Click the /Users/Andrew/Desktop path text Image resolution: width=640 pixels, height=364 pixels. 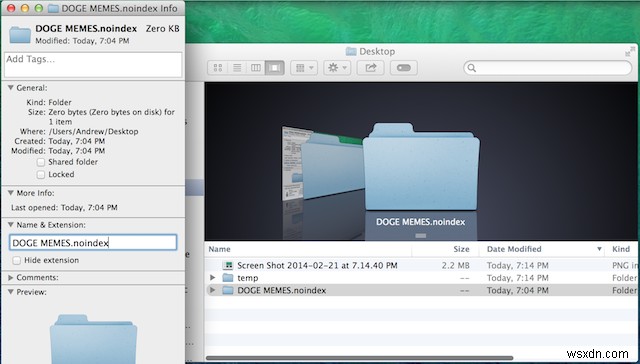pyautogui.click(x=93, y=131)
